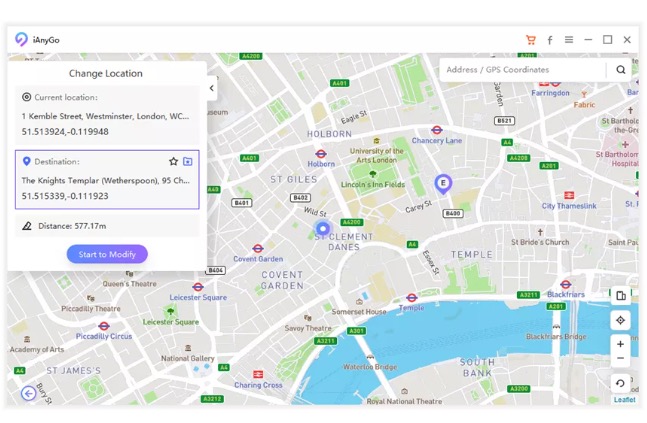Click the current location blue marker
This screenshot has height=423, width=647.
coord(322,229)
